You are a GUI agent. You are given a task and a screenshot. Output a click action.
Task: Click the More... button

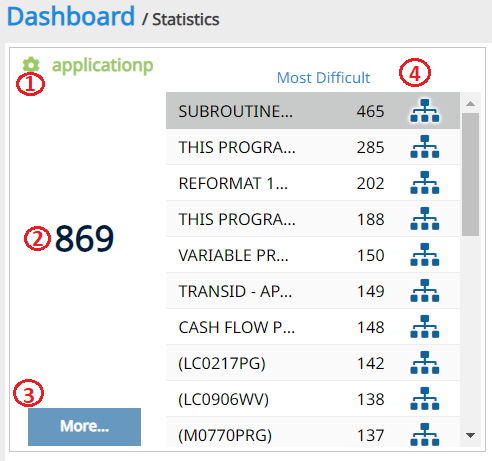tap(84, 427)
